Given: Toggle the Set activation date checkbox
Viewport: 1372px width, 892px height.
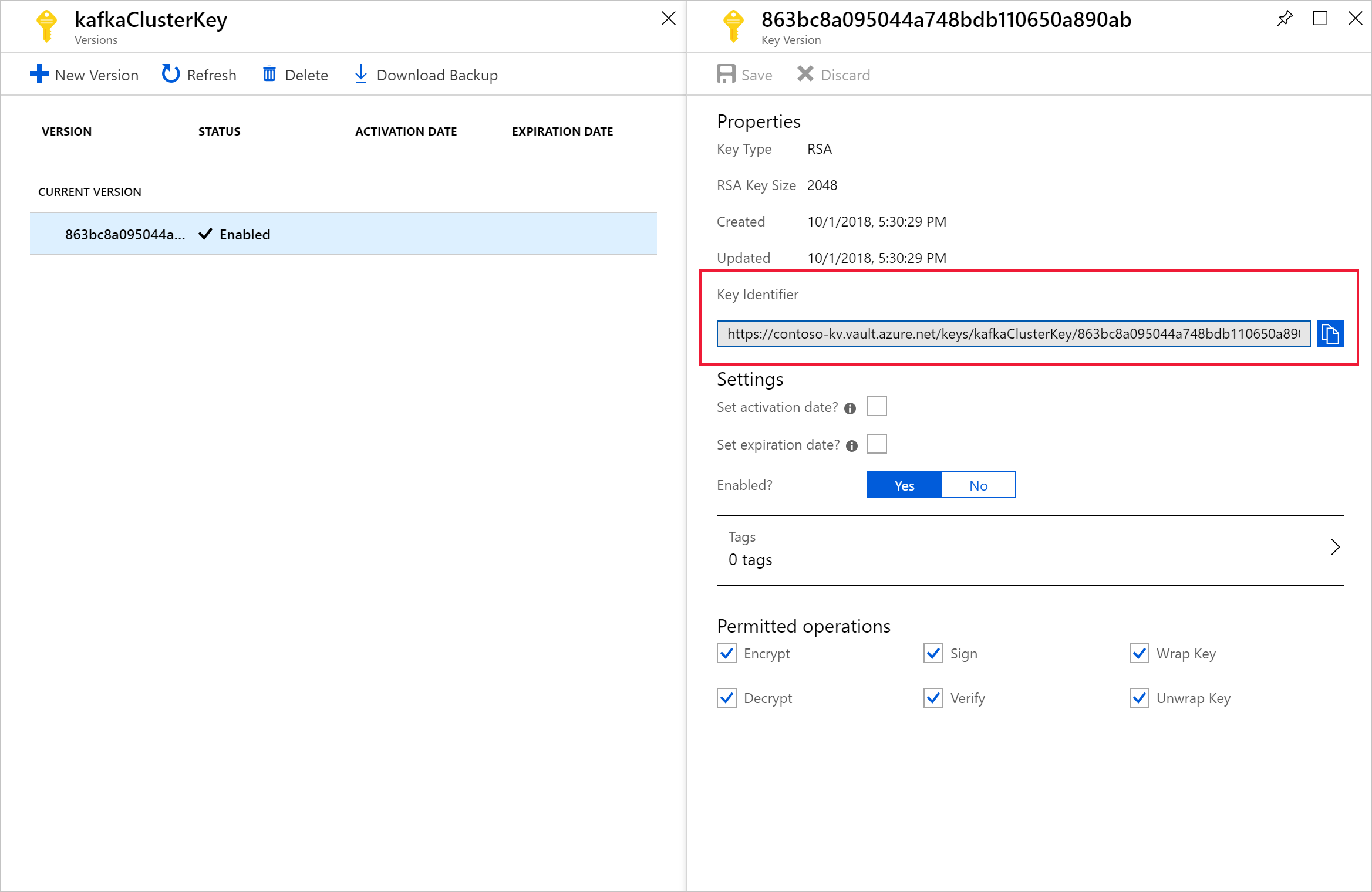Looking at the screenshot, I should tap(877, 407).
